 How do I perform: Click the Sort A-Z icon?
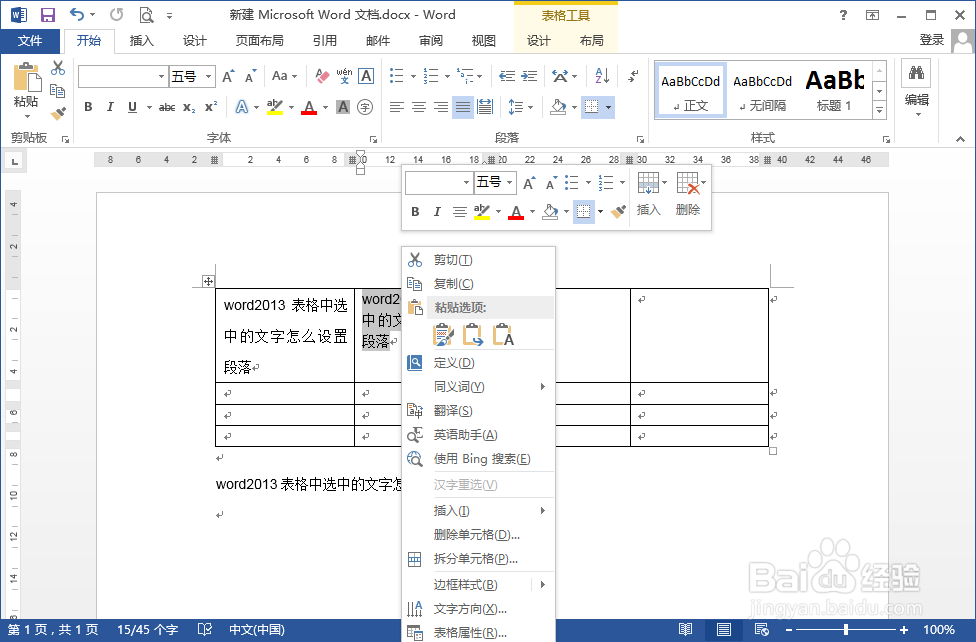point(602,76)
